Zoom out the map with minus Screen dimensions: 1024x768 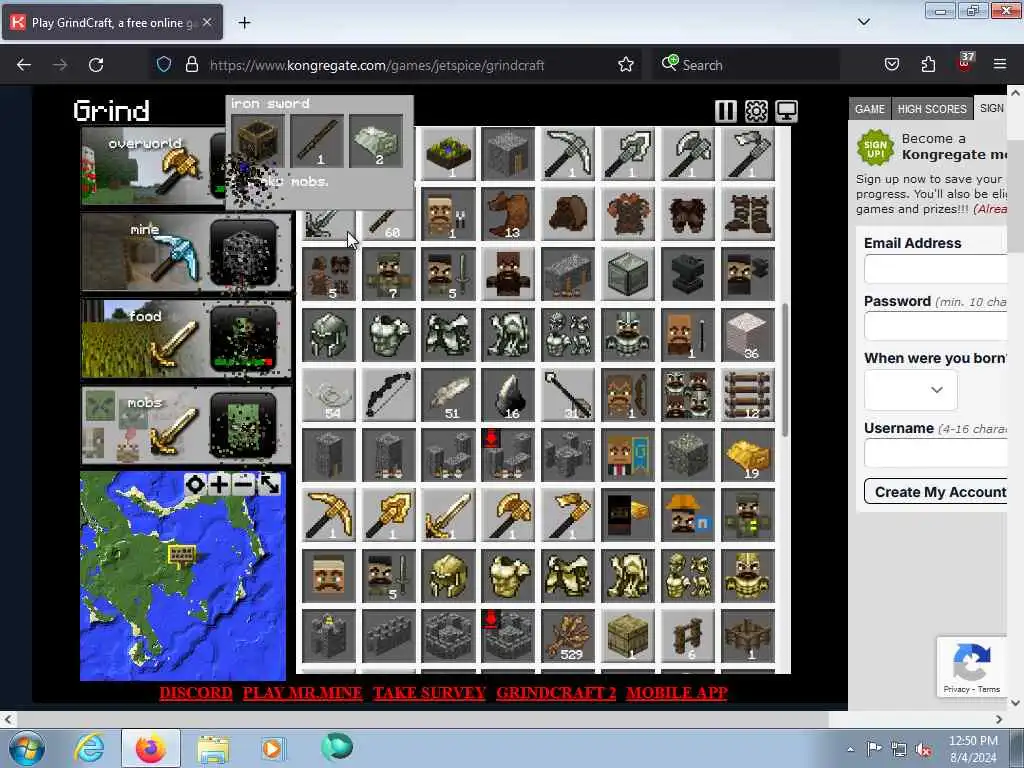coord(244,485)
